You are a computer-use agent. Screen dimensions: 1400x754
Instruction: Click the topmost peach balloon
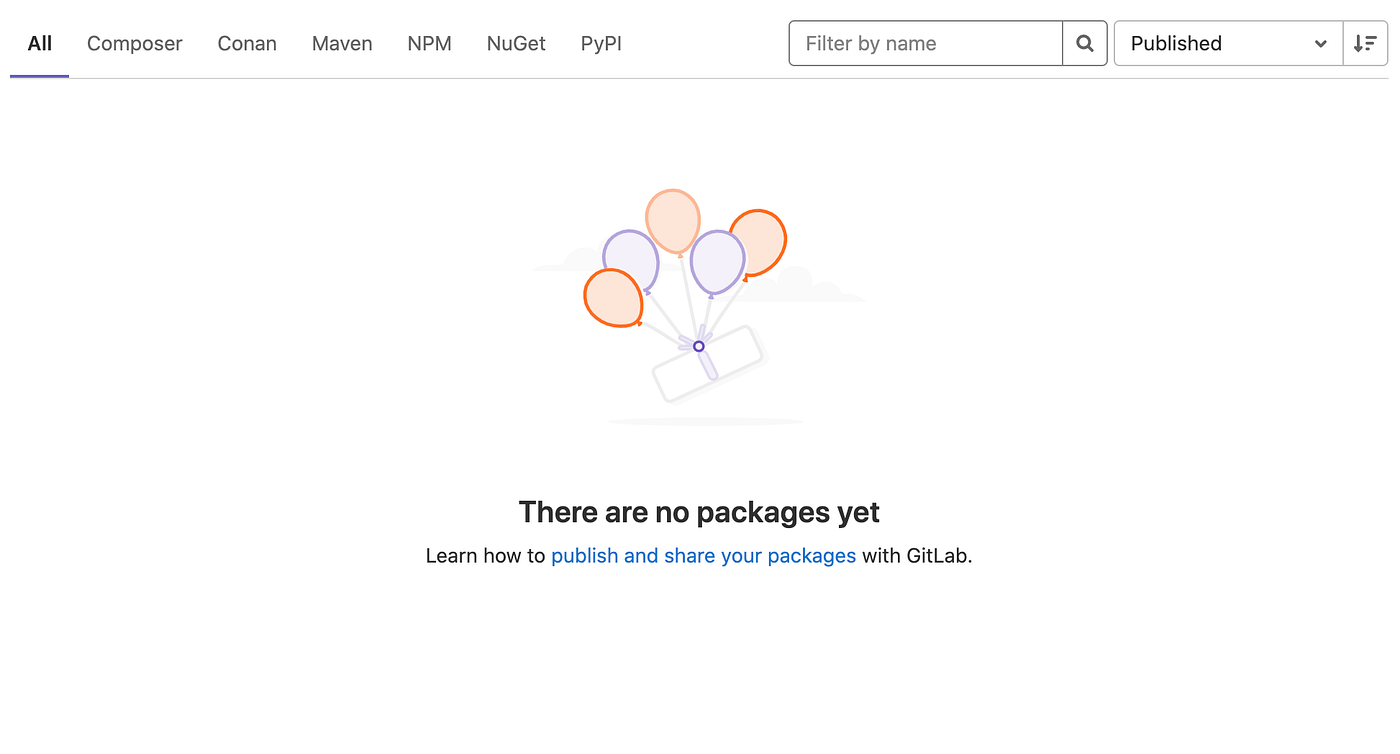[x=673, y=221]
